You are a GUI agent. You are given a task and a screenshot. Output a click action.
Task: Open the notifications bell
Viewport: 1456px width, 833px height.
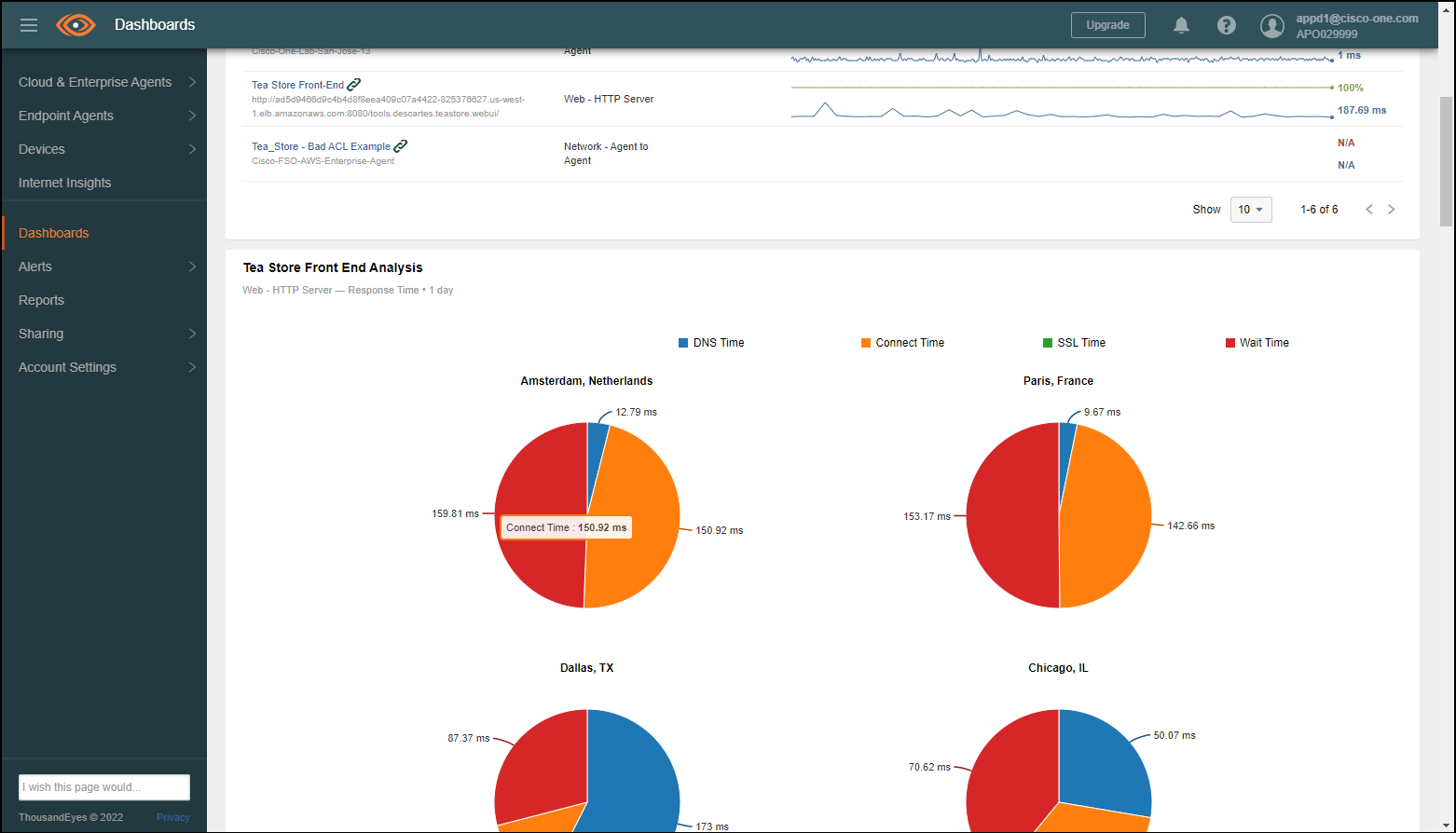[x=1181, y=25]
